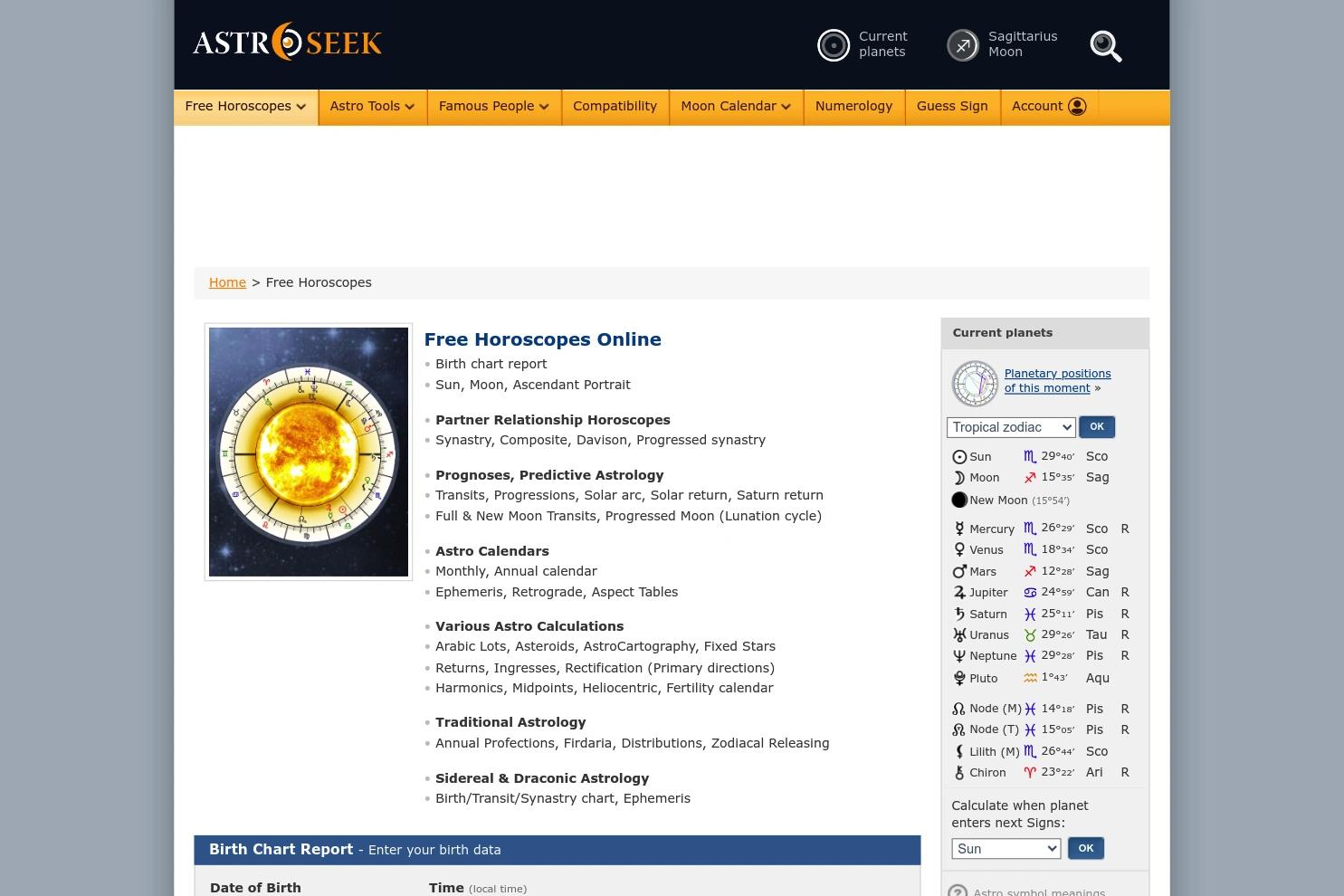
Task: Open Planetary positions of this moment link
Action: coord(1057,381)
